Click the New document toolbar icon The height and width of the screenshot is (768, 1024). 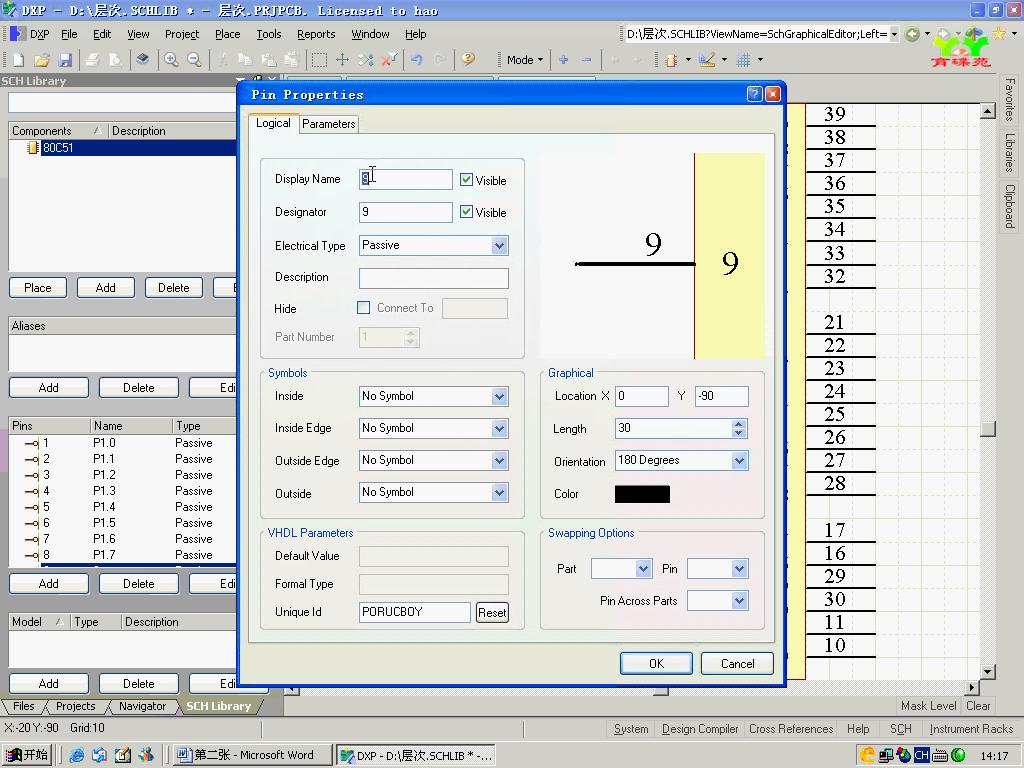coord(18,60)
